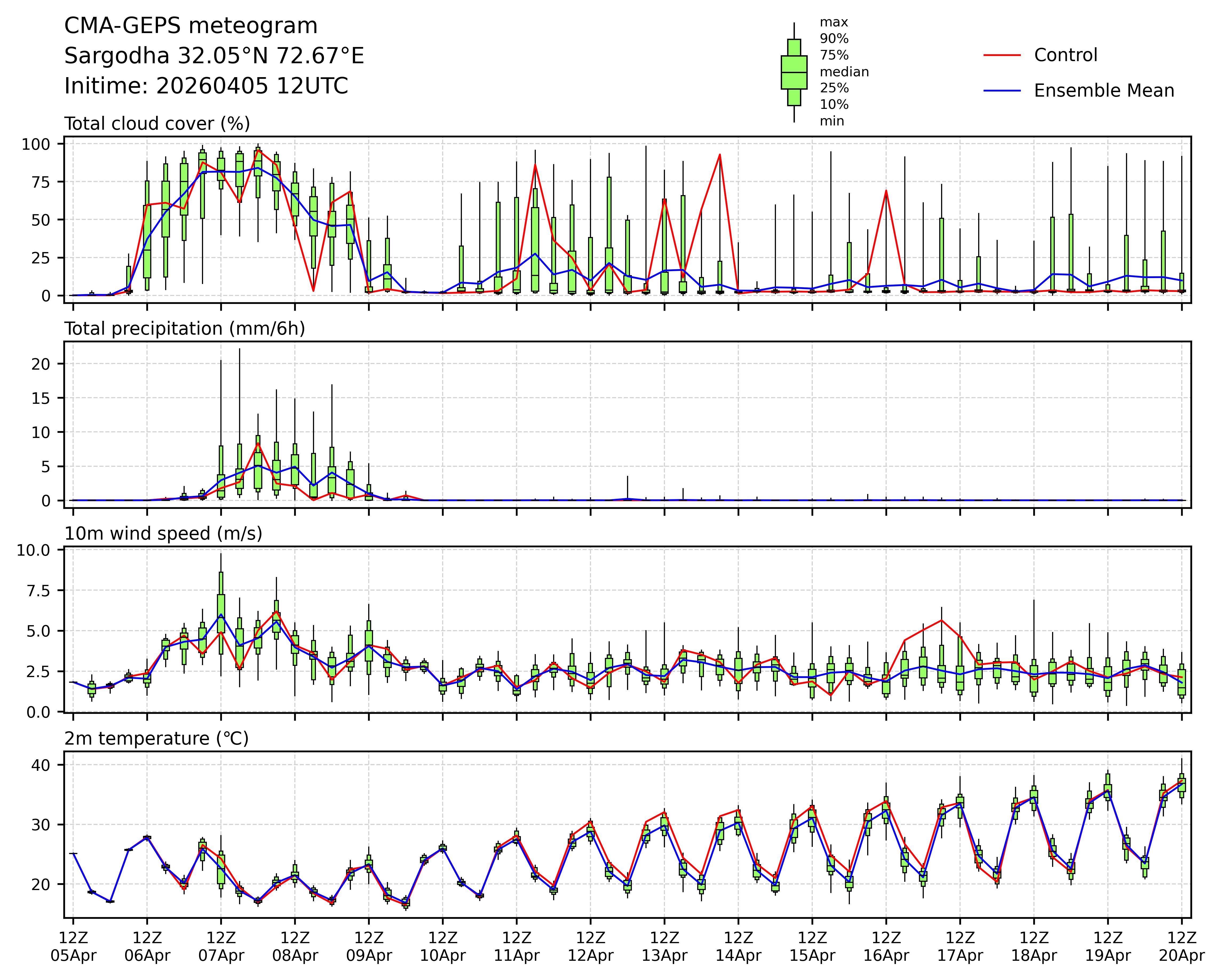Click the '12Z 05Apr' x-axis label
Screen dimensions: 1221x980
pos(74,947)
